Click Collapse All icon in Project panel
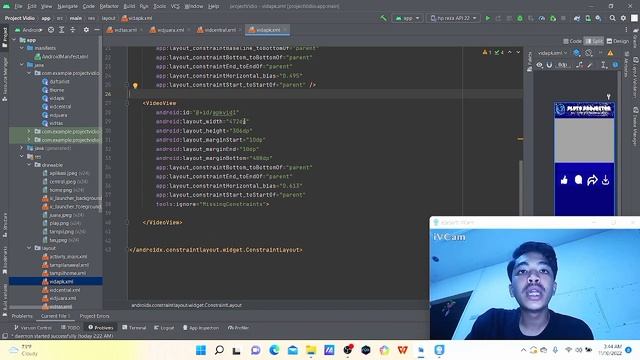 [72, 30]
